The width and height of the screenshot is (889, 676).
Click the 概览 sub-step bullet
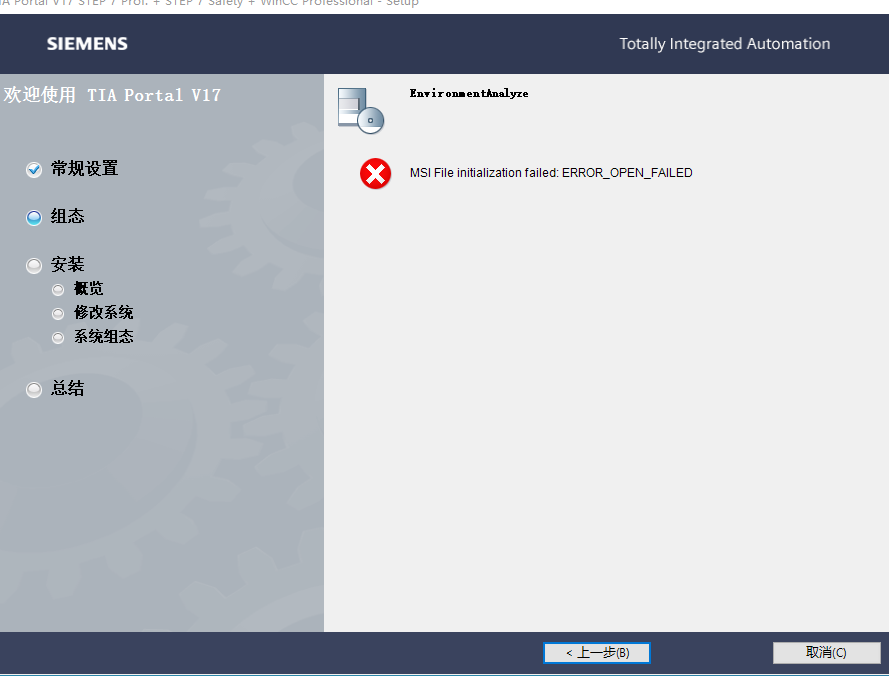pos(58,290)
